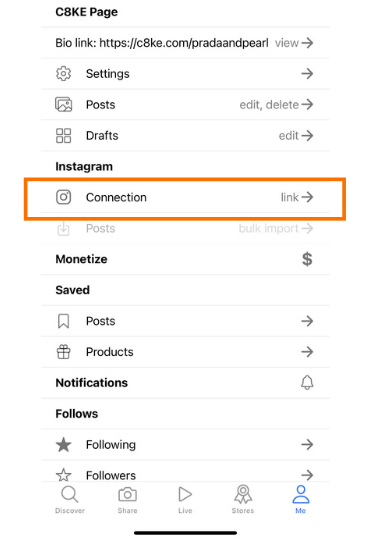
Task: Tap the Products gift box icon
Action: tap(64, 352)
